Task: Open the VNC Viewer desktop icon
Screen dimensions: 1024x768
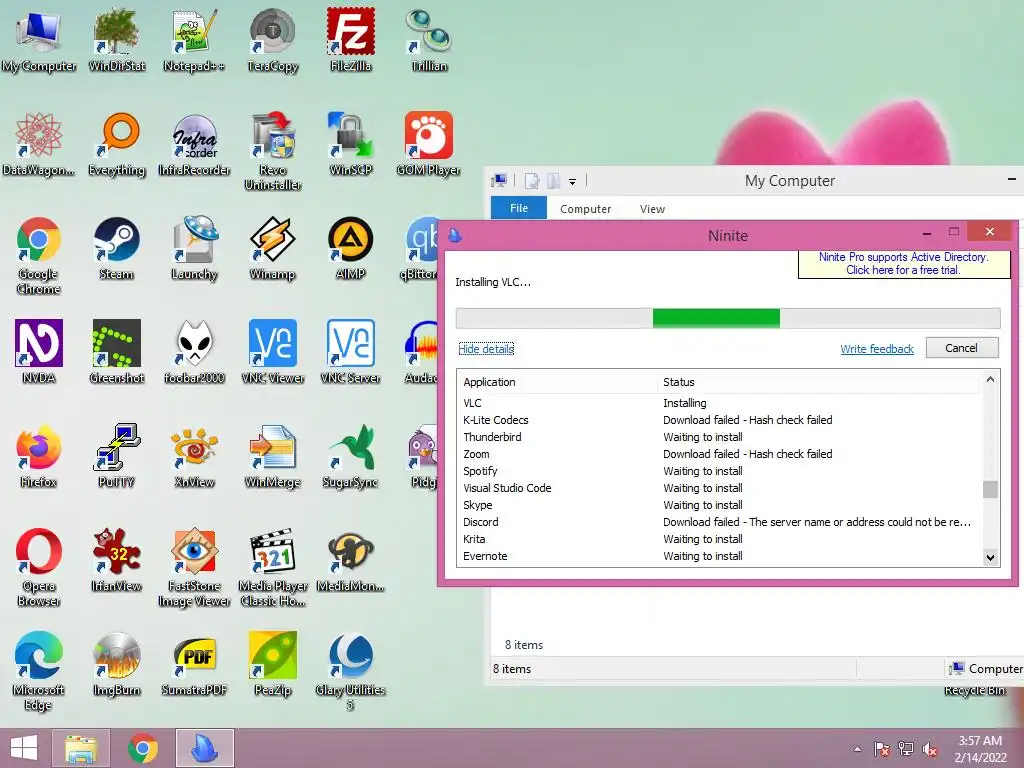Action: [272, 351]
